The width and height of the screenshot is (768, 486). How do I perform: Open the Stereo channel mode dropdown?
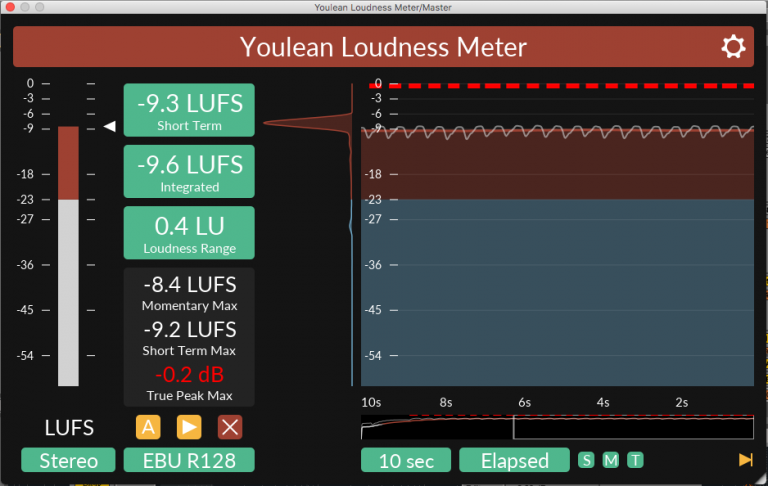(69, 460)
